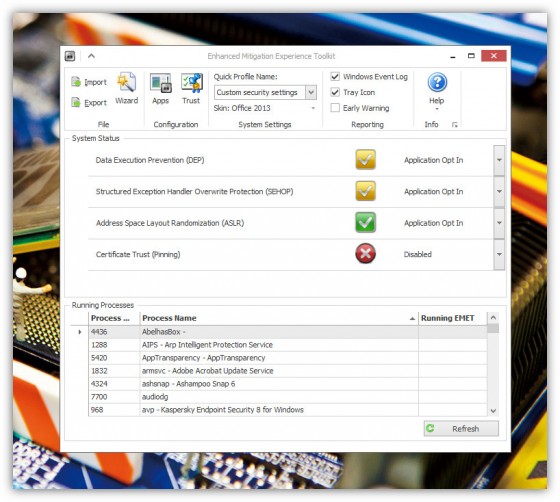Close the EMET window

494,56
